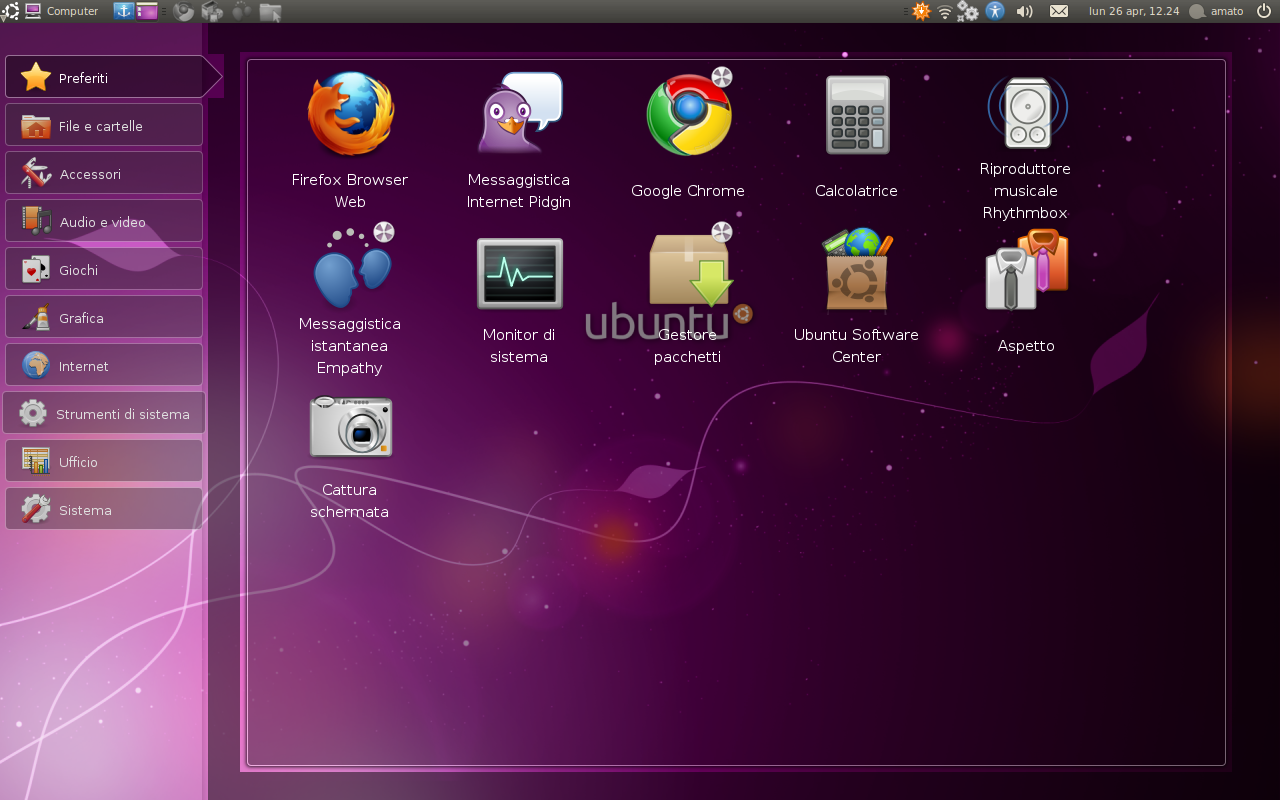The width and height of the screenshot is (1280, 800).
Task: Open the Calcolatrice app
Action: tap(856, 113)
